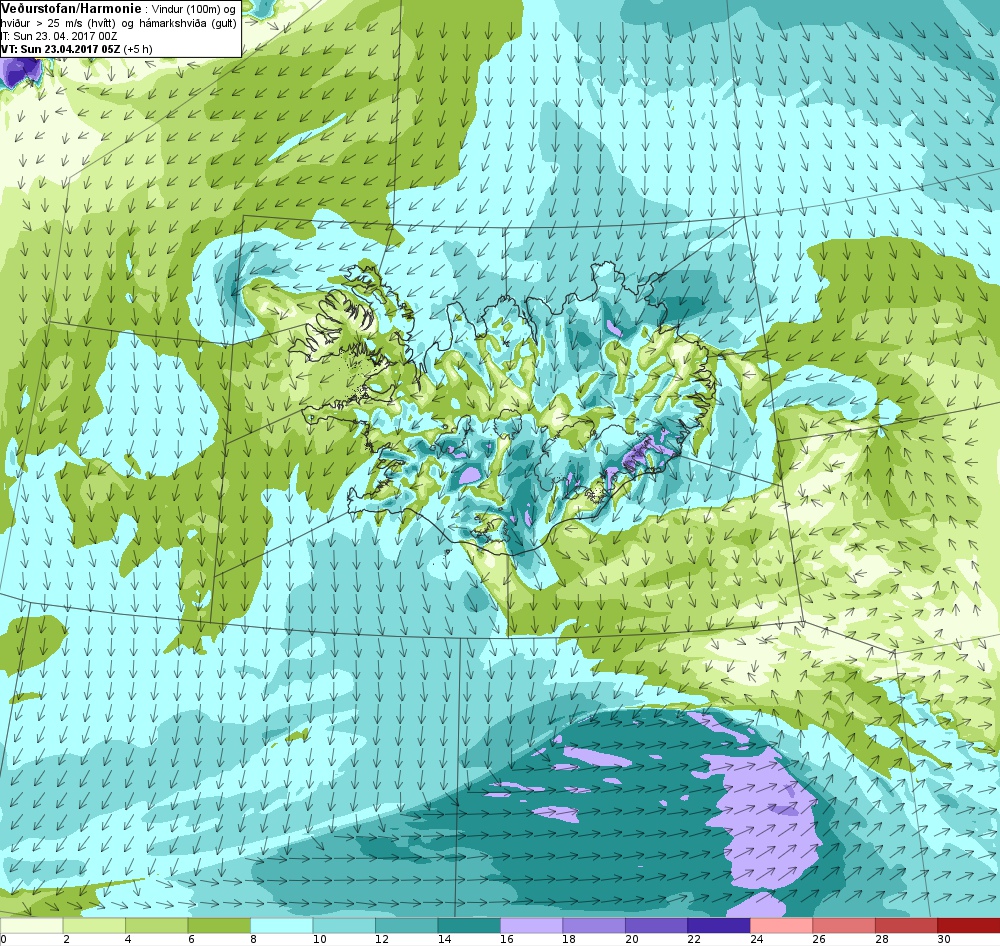Click the teal 12–14 m/s legend swatch

[x=406, y=925]
